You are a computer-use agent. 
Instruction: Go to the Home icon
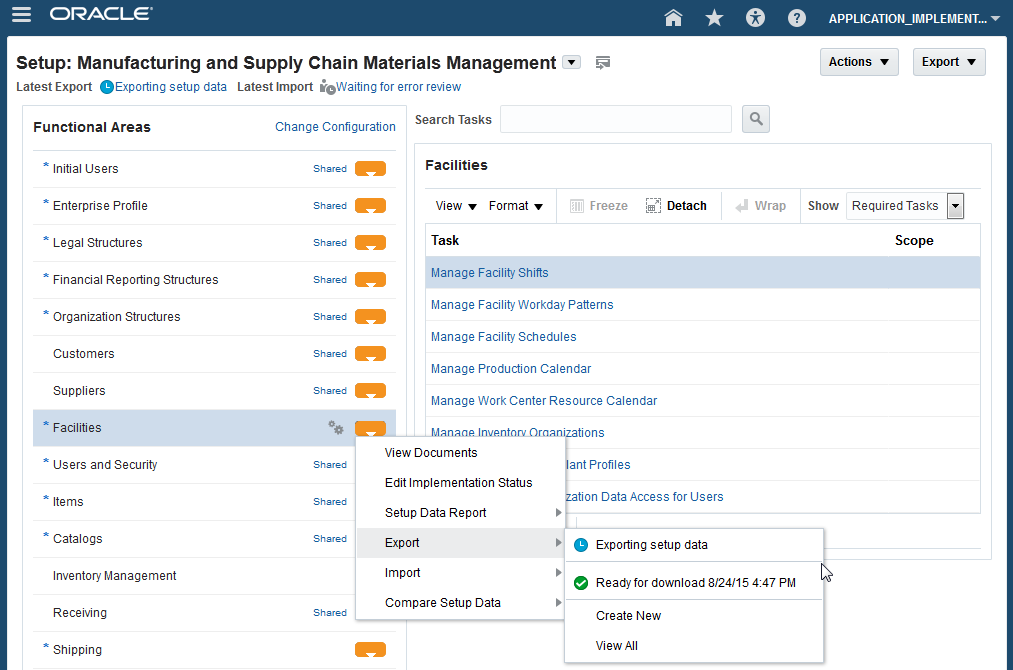coord(673,17)
